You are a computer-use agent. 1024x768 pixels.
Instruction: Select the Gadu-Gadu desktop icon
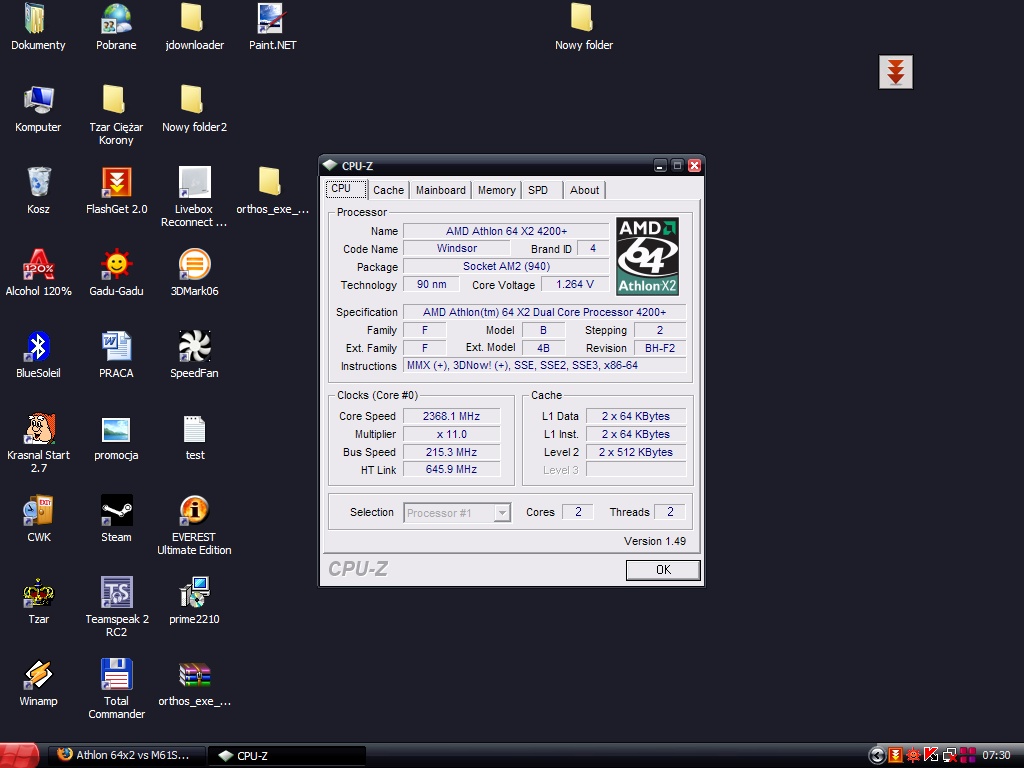click(x=116, y=265)
